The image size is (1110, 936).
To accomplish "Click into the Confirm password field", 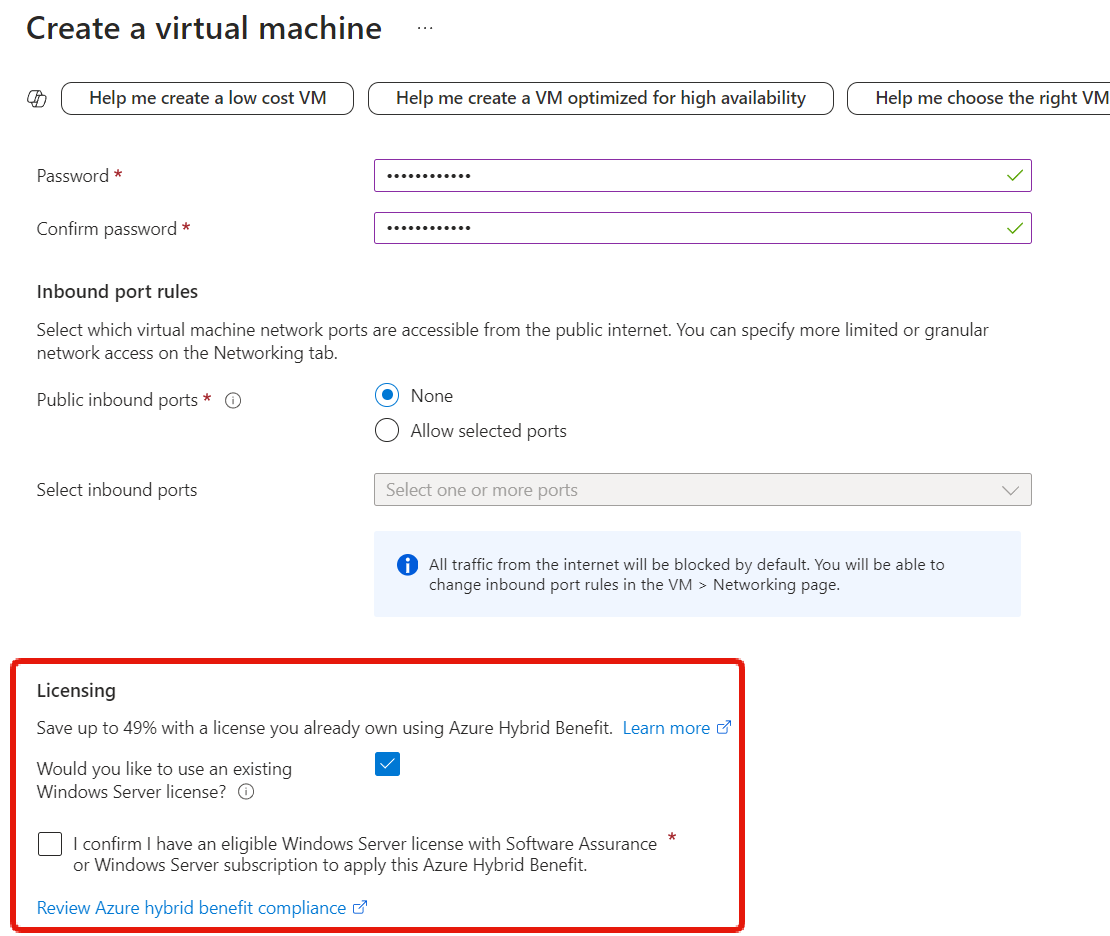I will [702, 228].
